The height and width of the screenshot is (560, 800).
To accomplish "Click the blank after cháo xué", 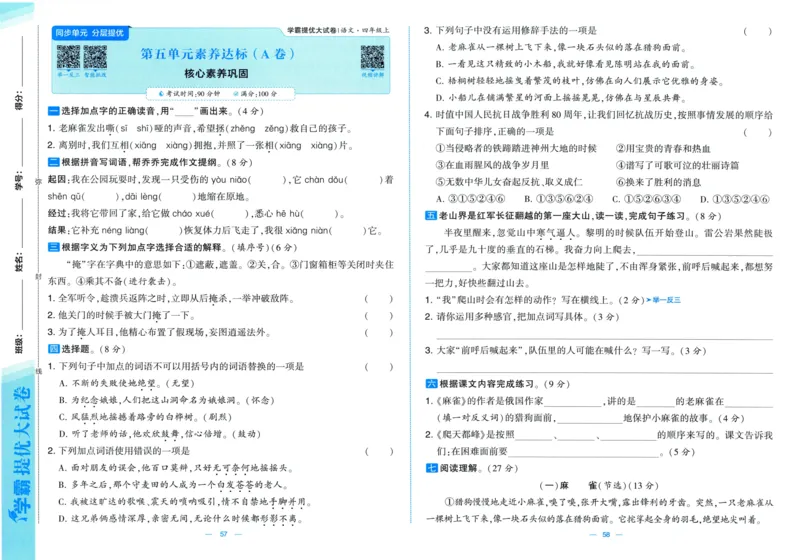I will pyautogui.click(x=230, y=213).
